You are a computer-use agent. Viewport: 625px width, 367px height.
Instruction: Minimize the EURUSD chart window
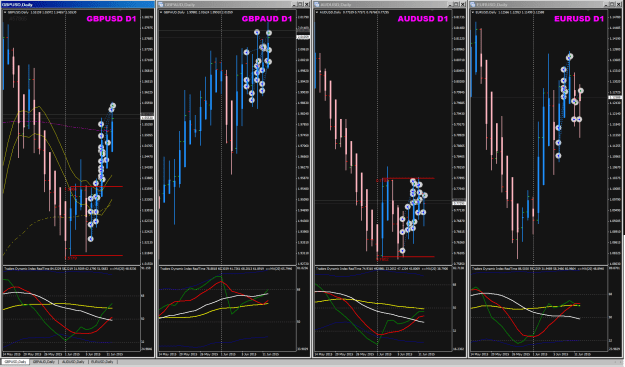click(607, 4)
